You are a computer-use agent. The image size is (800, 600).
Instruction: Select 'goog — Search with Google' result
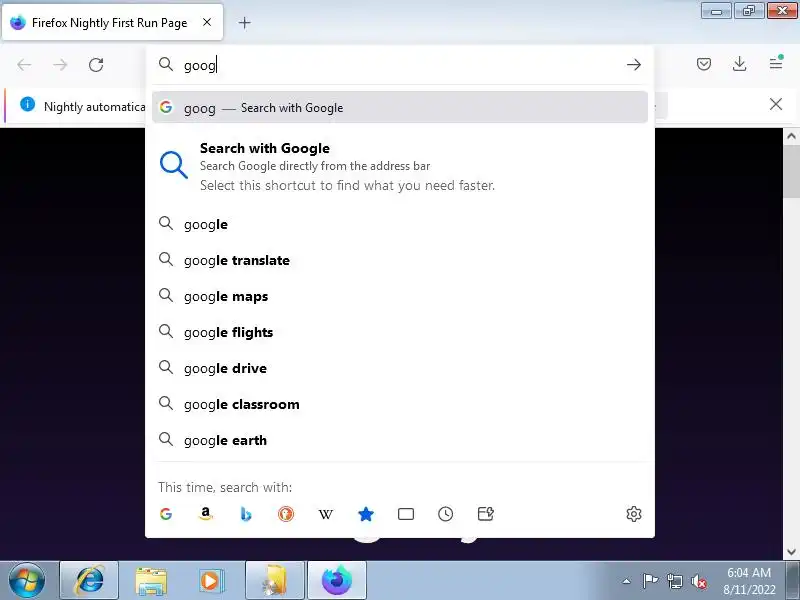point(399,107)
